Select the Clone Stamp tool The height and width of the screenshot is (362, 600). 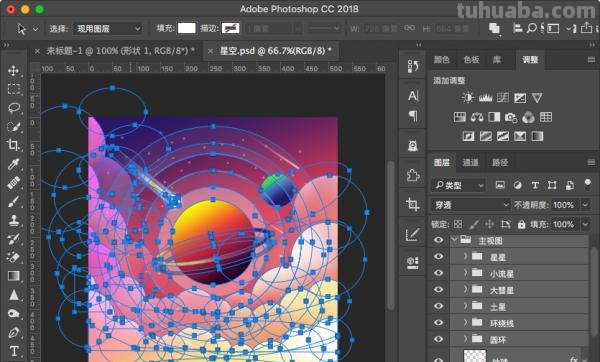point(14,220)
